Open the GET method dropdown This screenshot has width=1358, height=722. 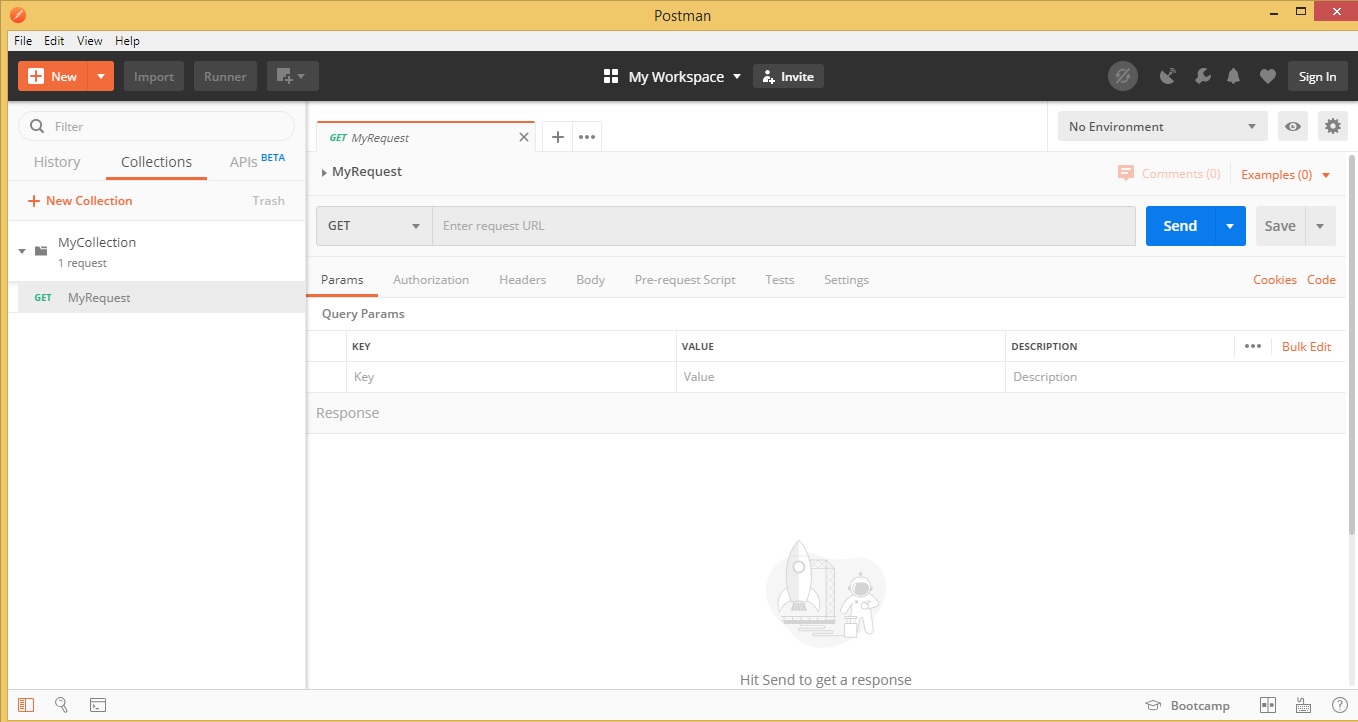[x=374, y=226]
